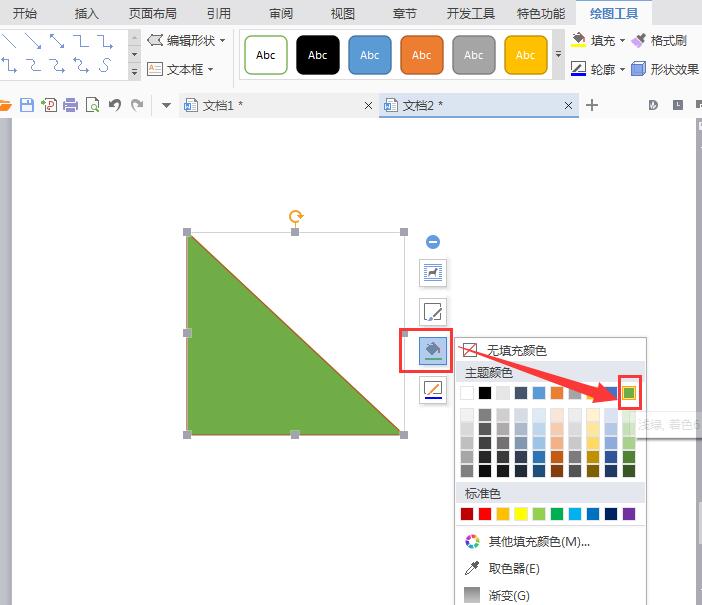Screen dimensions: 702x605
Task: Close the 文档2 document tab
Action: pyautogui.click(x=568, y=106)
